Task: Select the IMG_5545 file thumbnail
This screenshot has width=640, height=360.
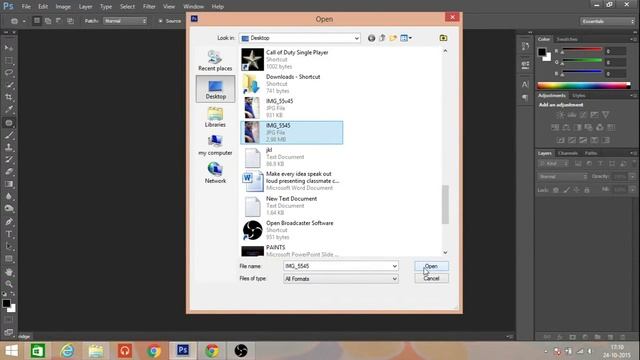Action: (252, 132)
